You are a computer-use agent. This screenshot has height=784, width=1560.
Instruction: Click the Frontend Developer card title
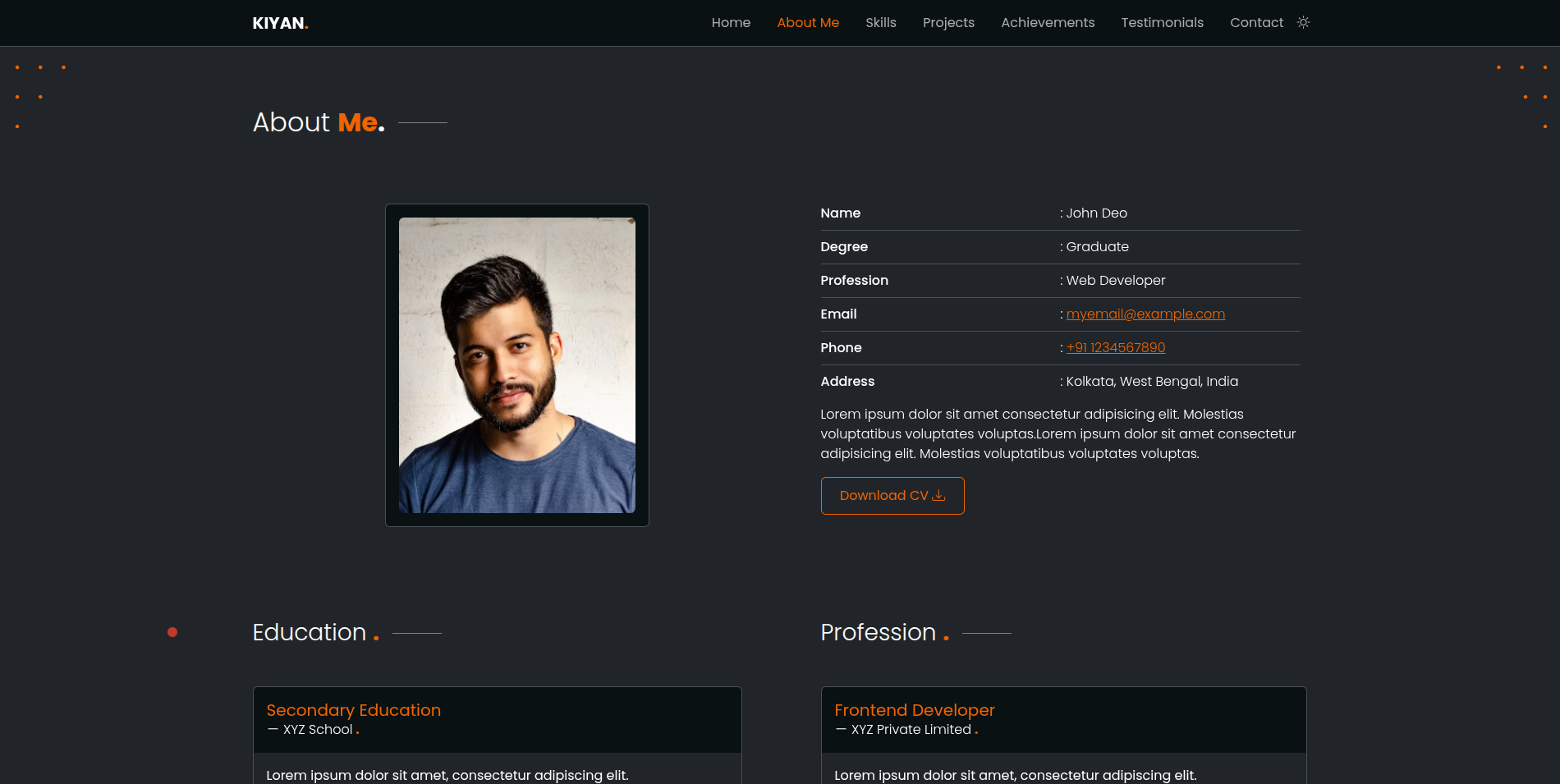point(914,710)
